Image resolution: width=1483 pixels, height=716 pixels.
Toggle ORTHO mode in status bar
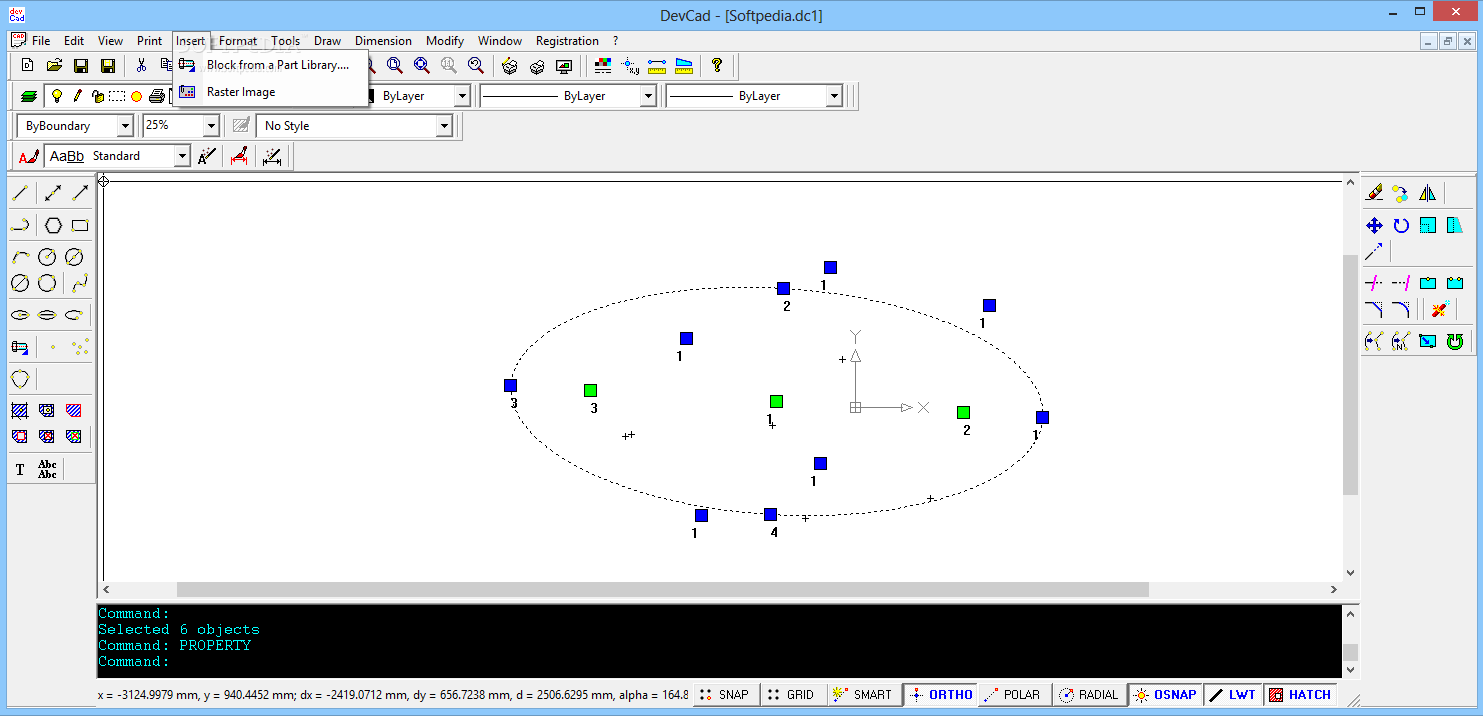[x=939, y=694]
